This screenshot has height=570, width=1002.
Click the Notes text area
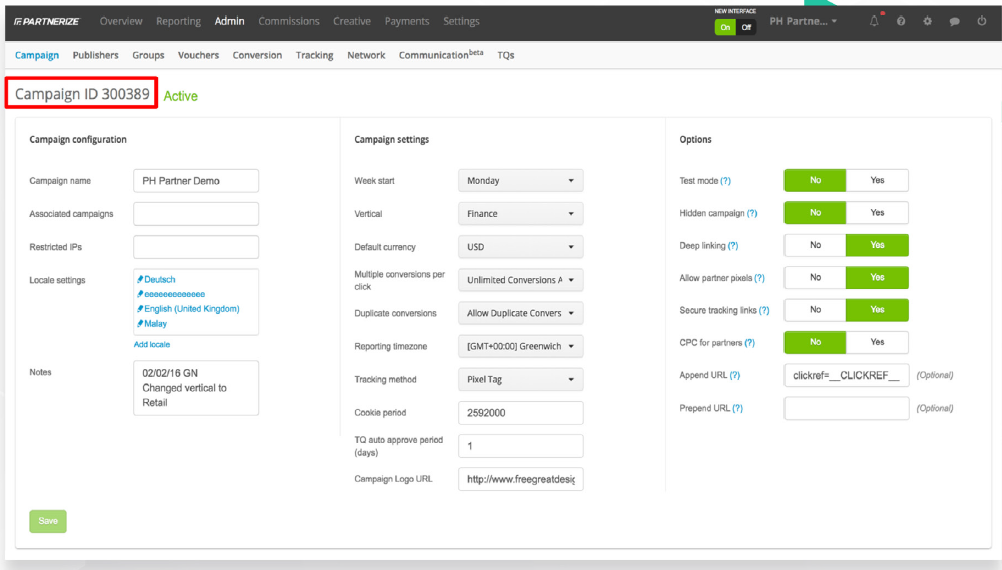click(x=196, y=388)
